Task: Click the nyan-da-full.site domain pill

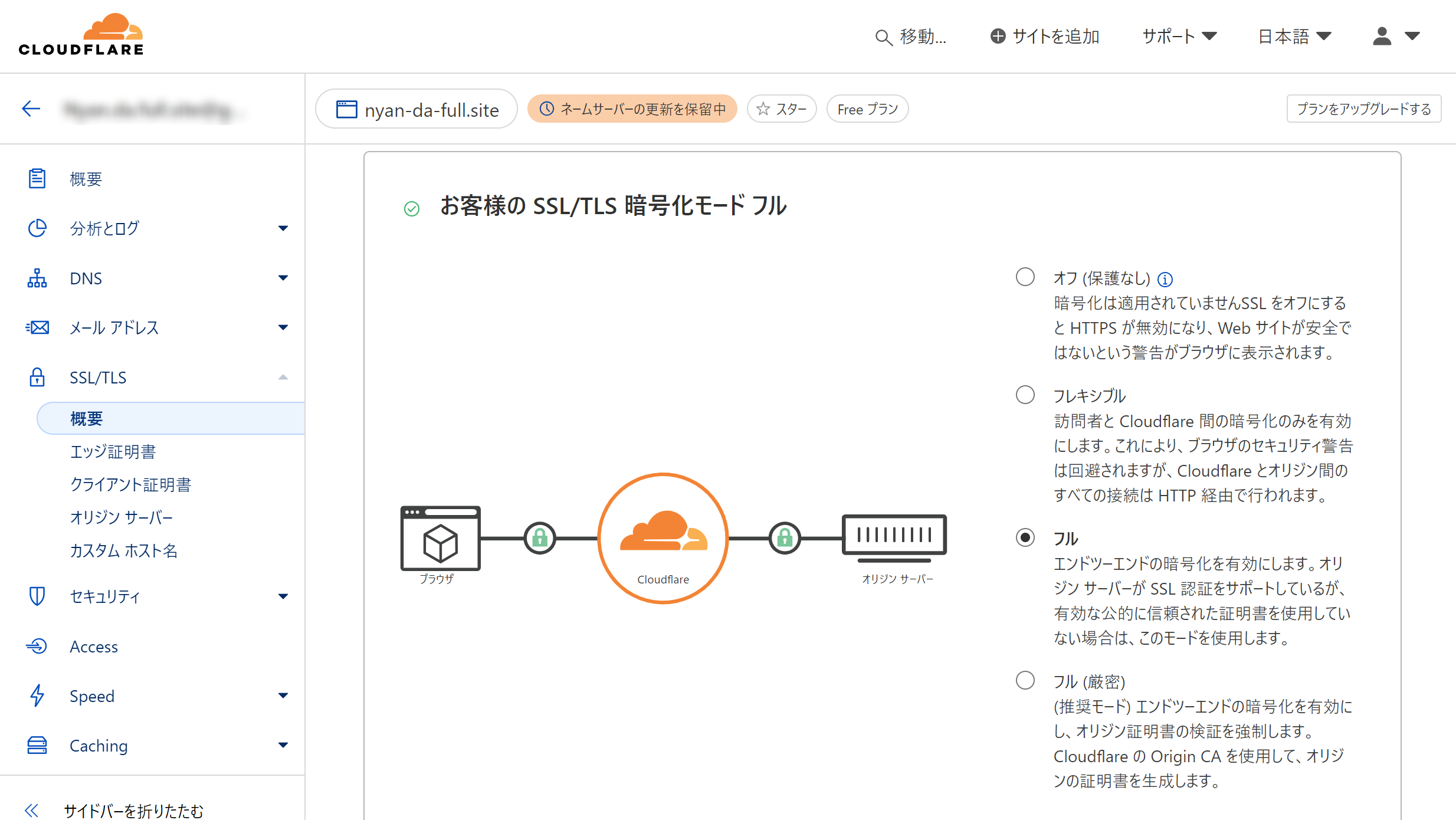Action: point(417,109)
